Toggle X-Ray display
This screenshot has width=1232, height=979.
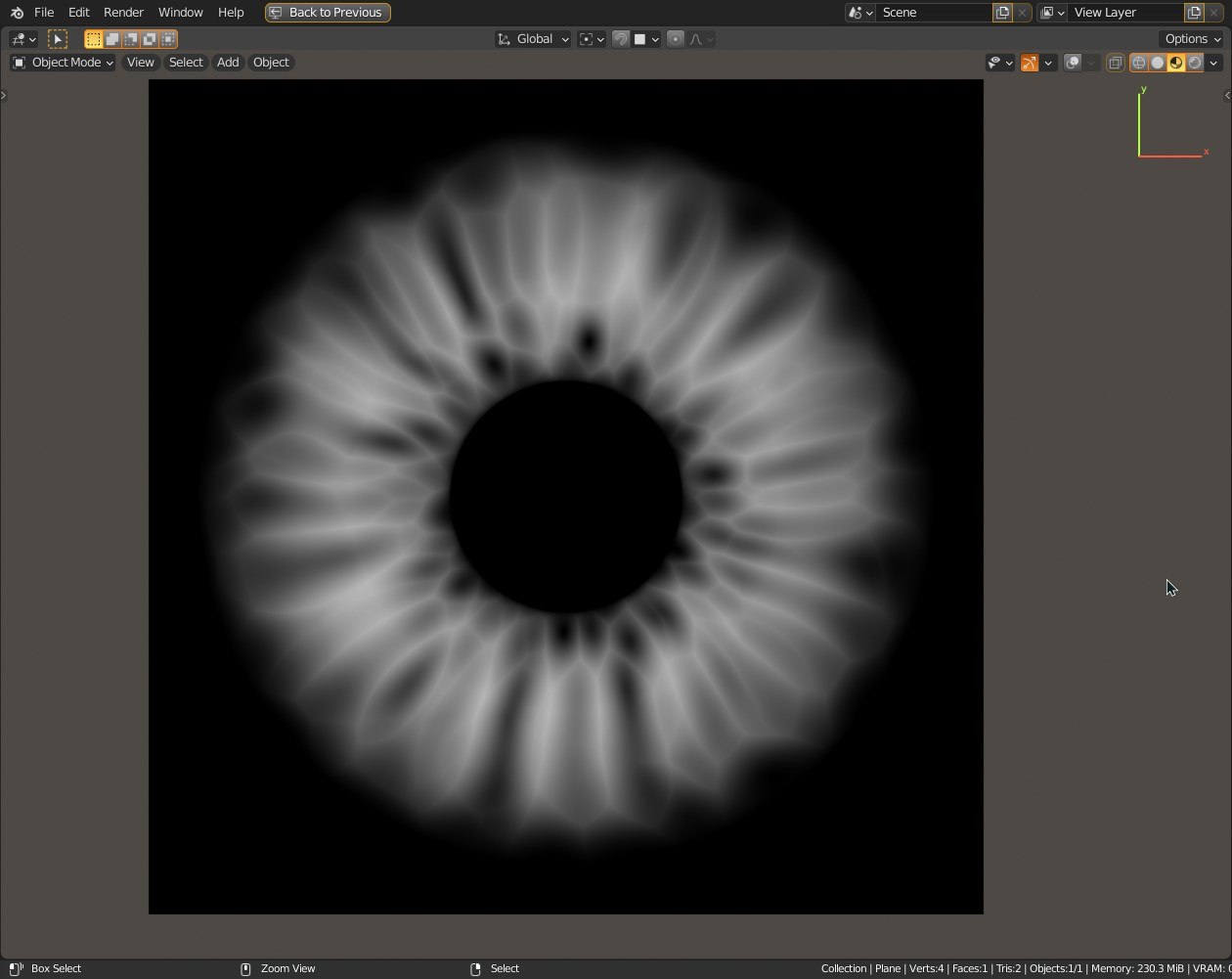pos(1116,63)
